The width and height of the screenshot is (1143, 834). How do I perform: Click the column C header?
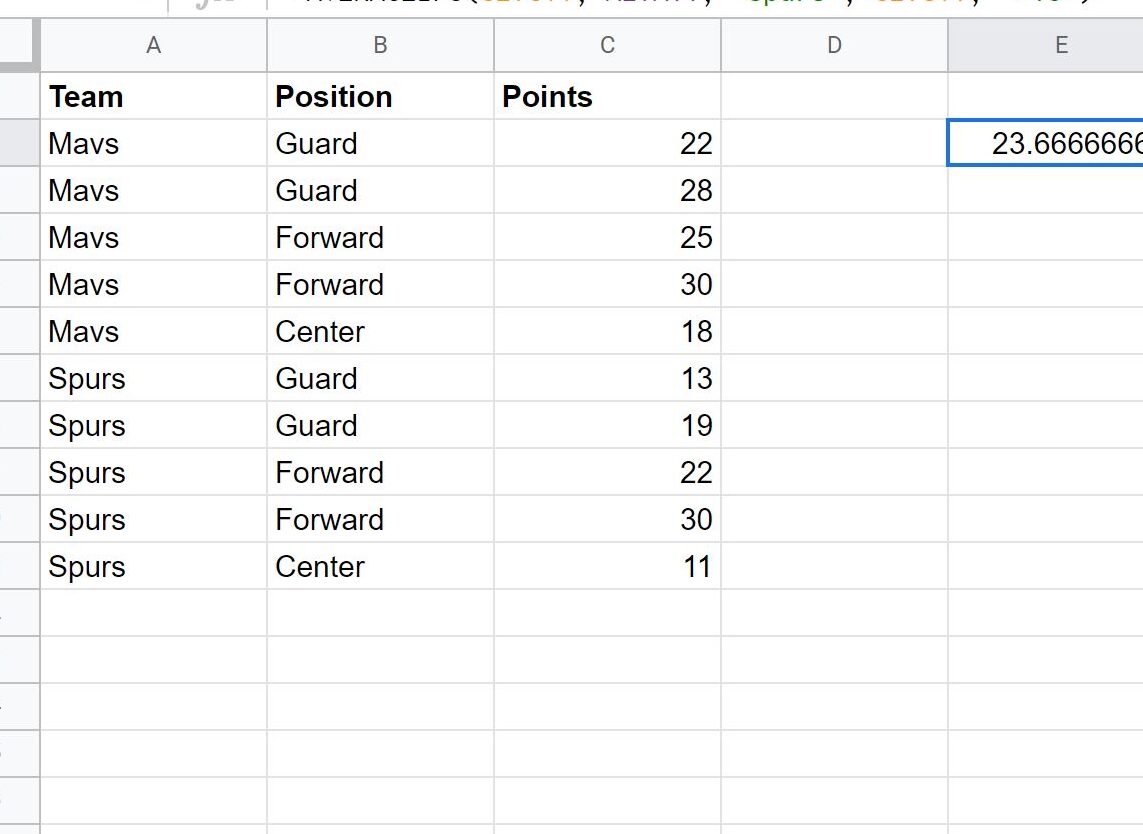(x=607, y=45)
